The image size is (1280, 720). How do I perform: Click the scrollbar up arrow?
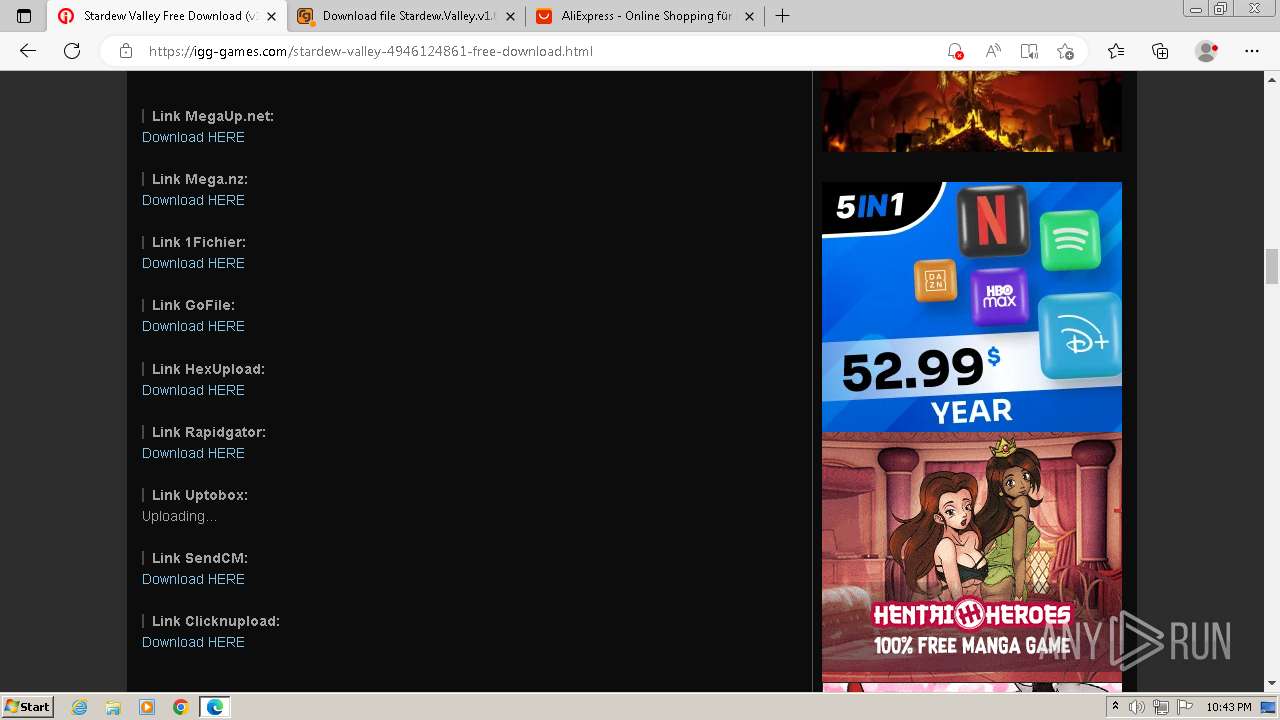point(1272,79)
